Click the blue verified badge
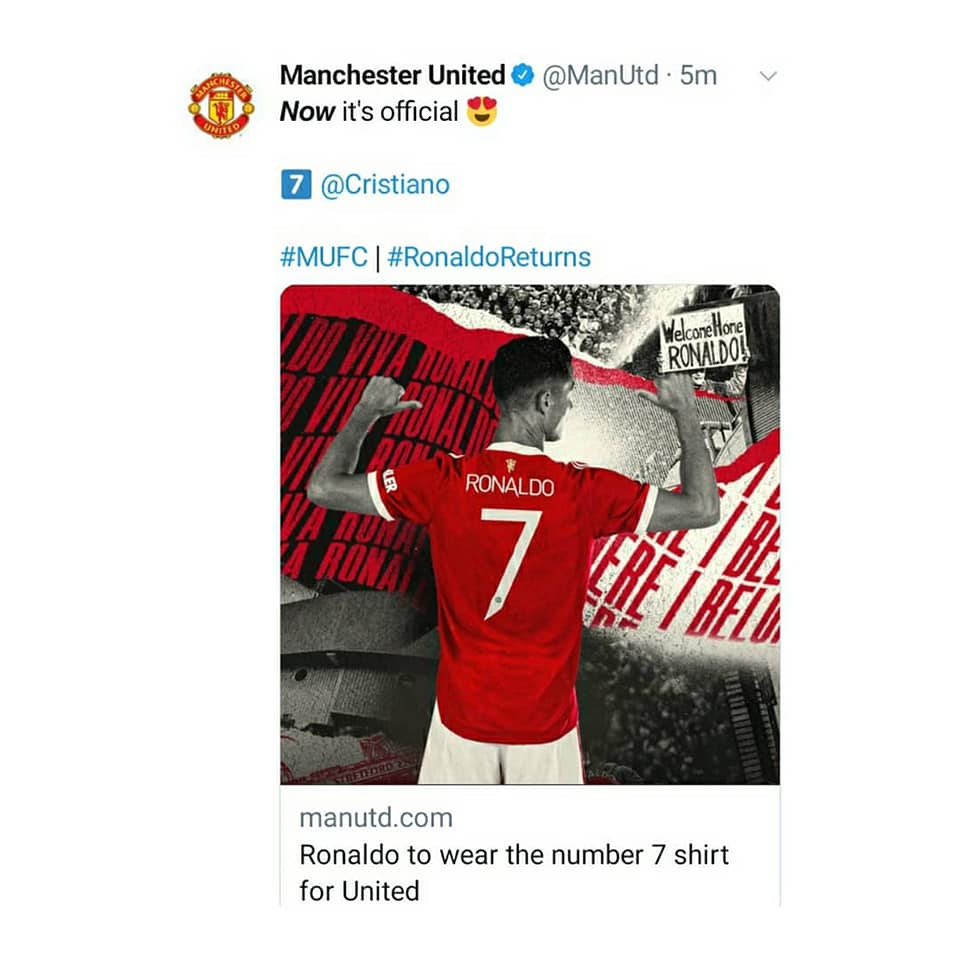This screenshot has height=960, width=960. pyautogui.click(x=522, y=75)
